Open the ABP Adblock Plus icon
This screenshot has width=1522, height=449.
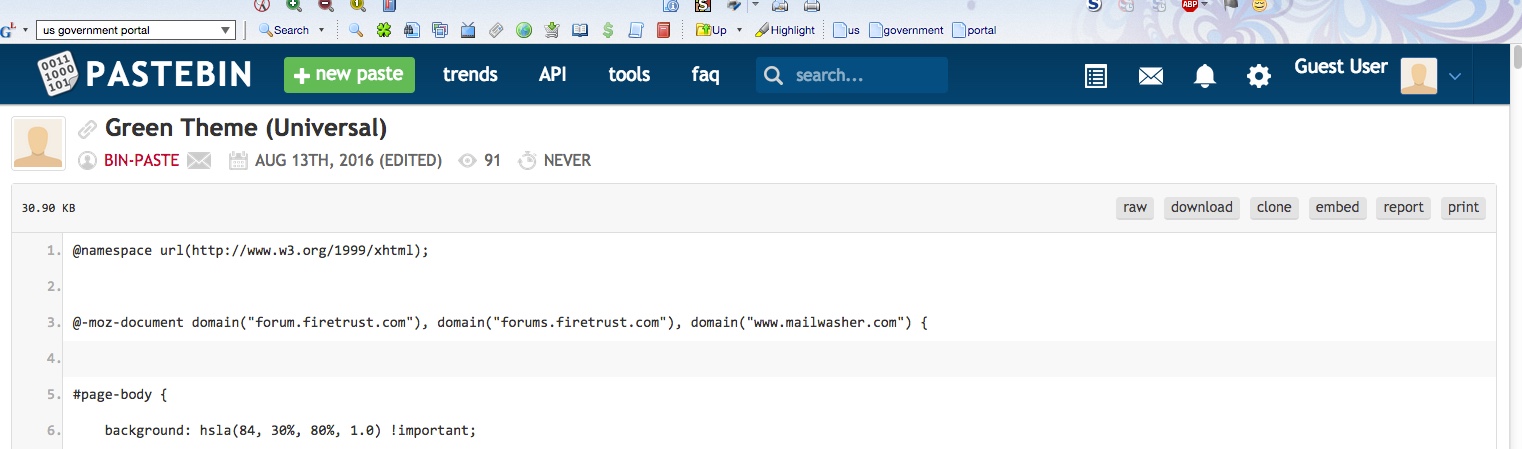(1190, 5)
